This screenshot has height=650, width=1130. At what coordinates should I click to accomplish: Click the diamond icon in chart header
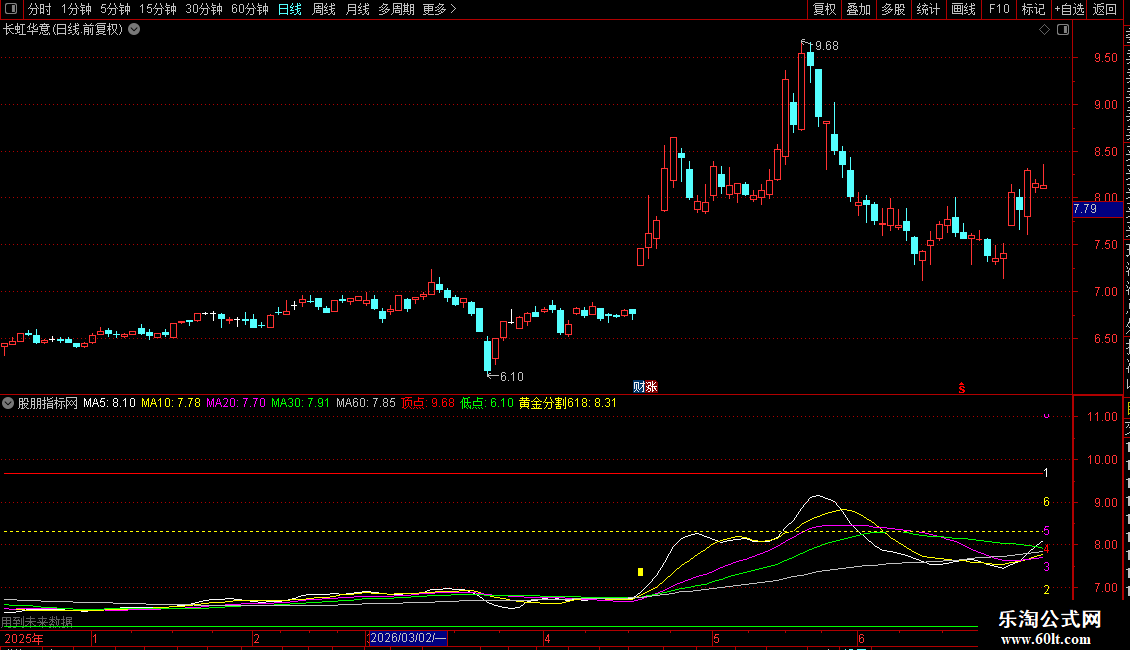1044,30
